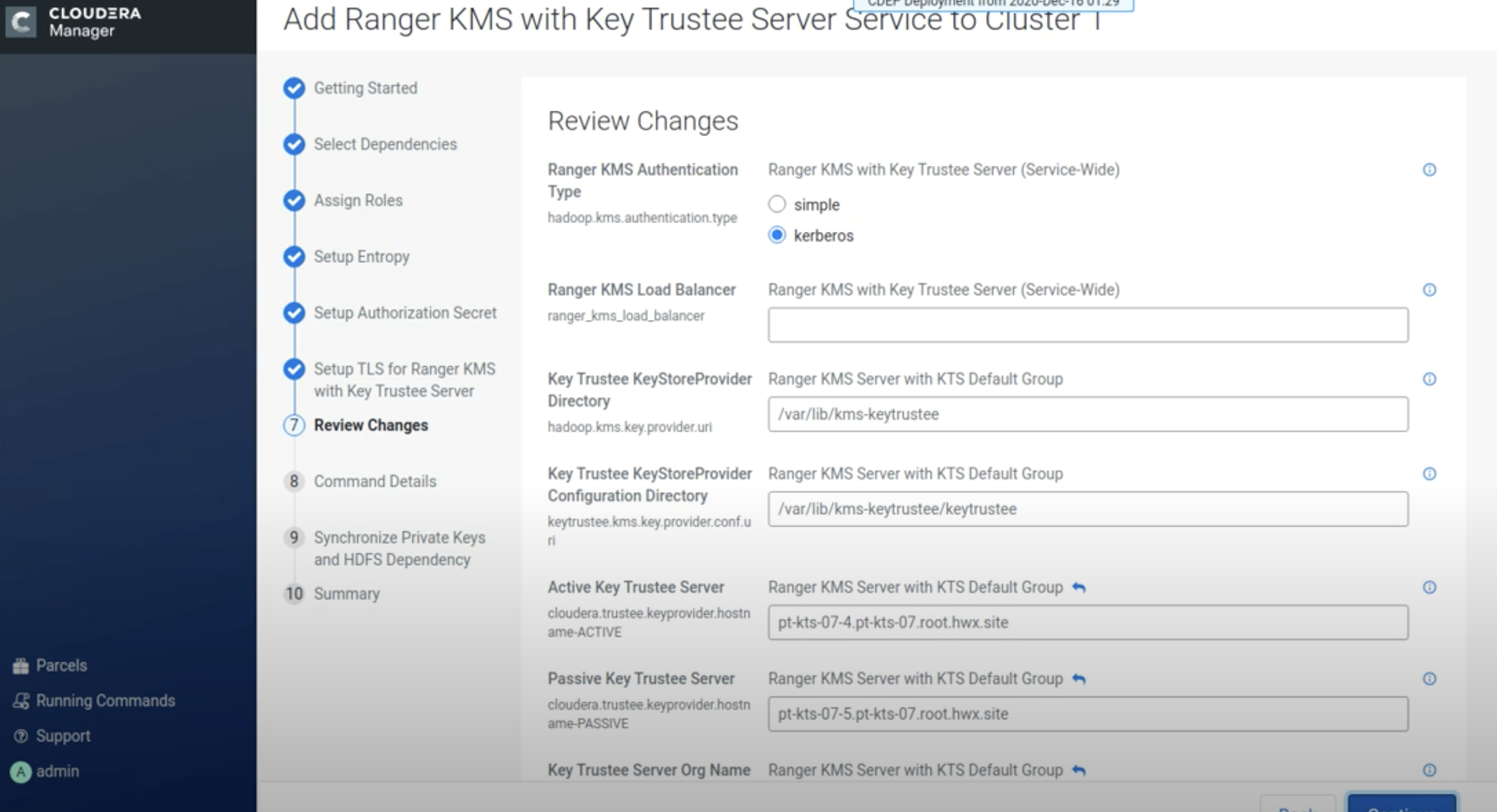Image resolution: width=1497 pixels, height=812 pixels.
Task: Click the admin avatar icon
Action: coord(21,772)
